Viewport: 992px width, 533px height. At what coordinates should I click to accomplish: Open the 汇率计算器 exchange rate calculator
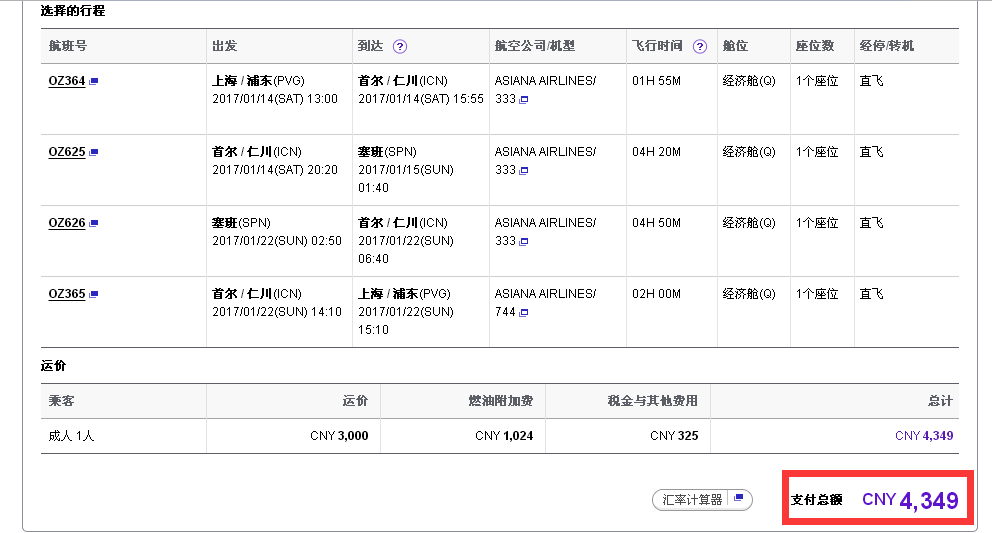pos(702,500)
